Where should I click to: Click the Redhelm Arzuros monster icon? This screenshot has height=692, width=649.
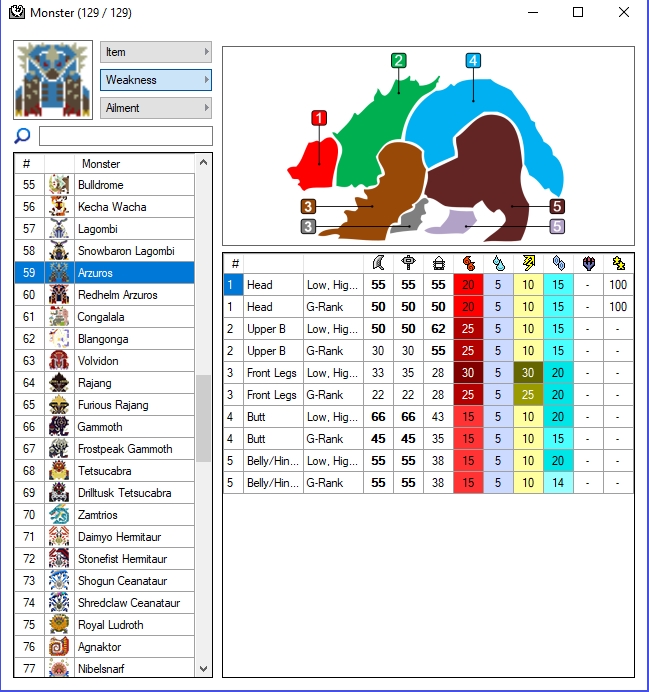[x=59, y=294]
